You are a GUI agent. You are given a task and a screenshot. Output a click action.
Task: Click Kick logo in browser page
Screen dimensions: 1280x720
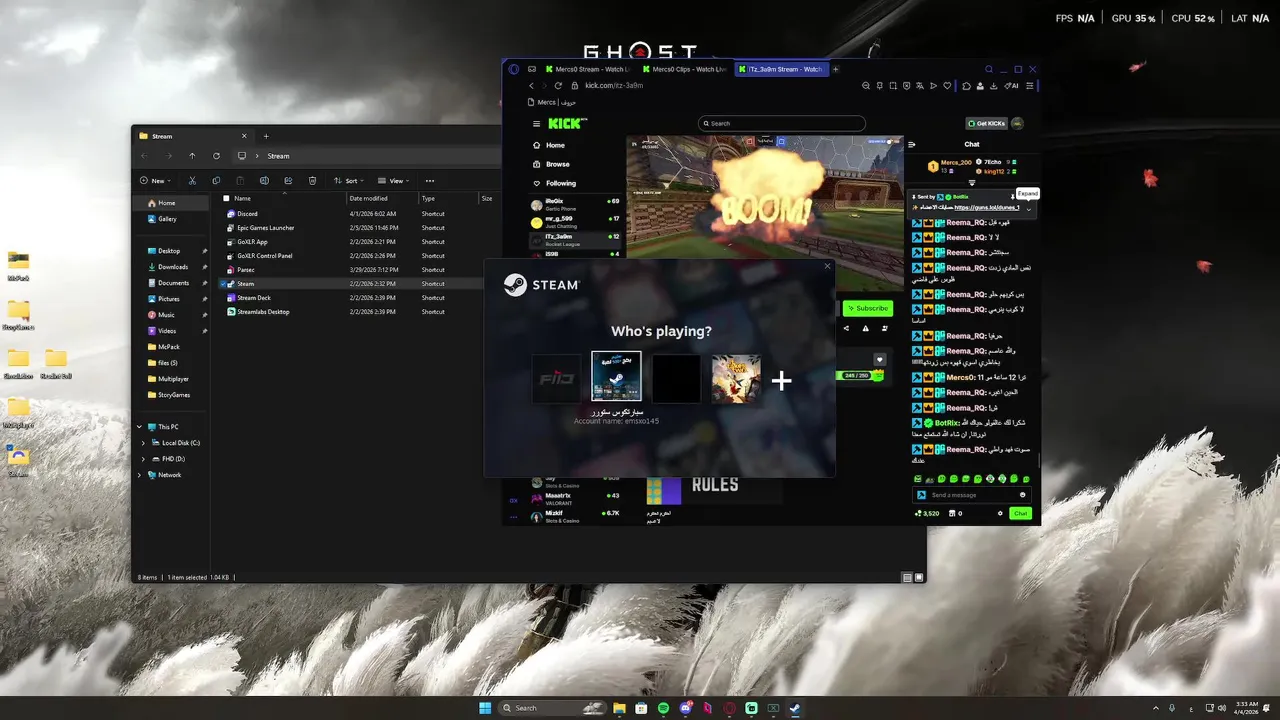(568, 123)
